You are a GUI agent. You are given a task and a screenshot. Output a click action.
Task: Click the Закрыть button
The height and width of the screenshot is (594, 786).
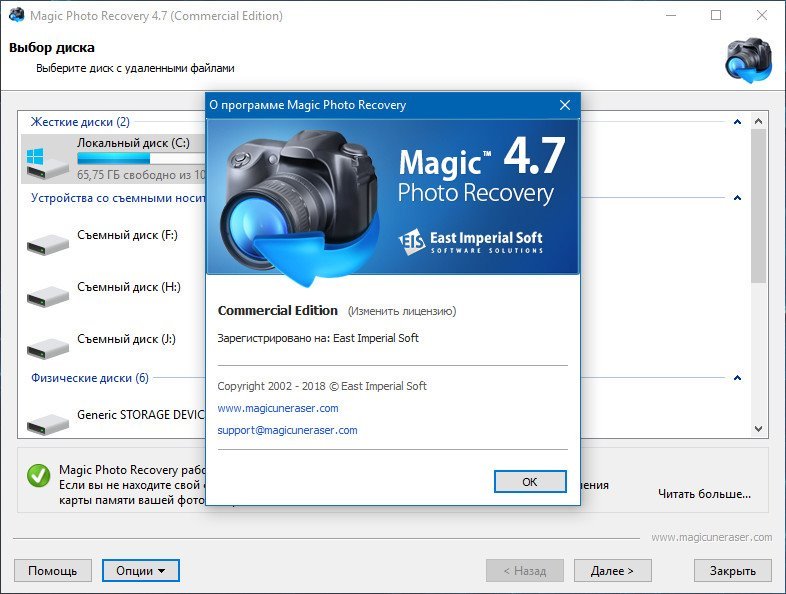[732, 570]
